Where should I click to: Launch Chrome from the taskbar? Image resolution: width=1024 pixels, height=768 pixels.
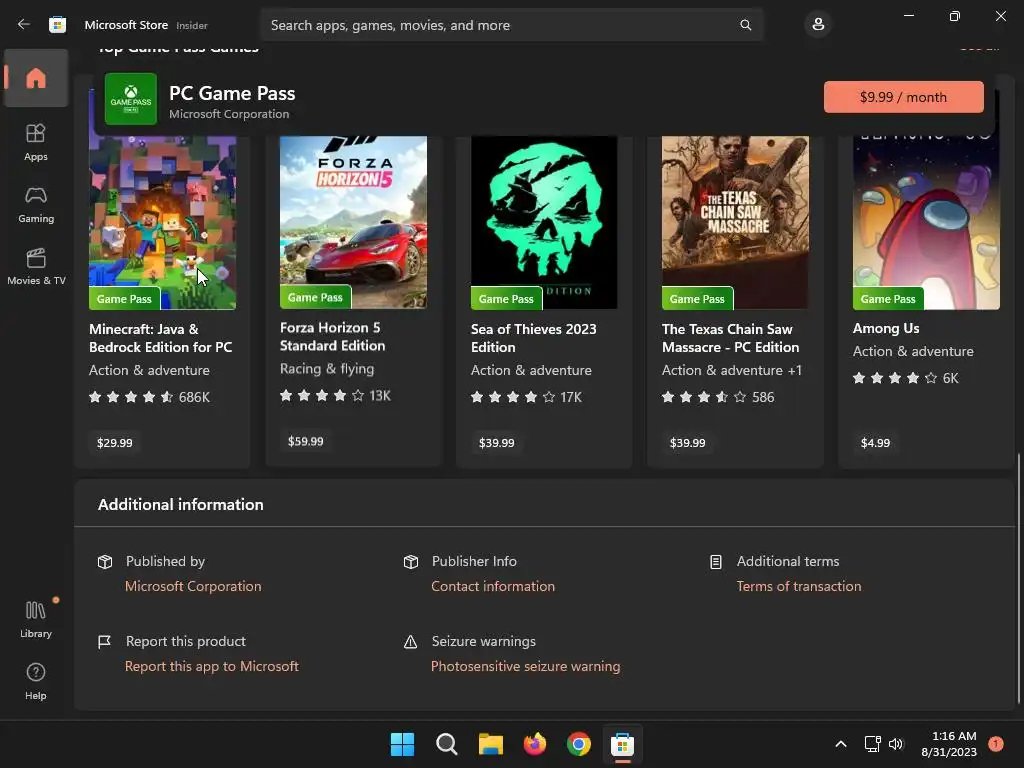tap(579, 744)
